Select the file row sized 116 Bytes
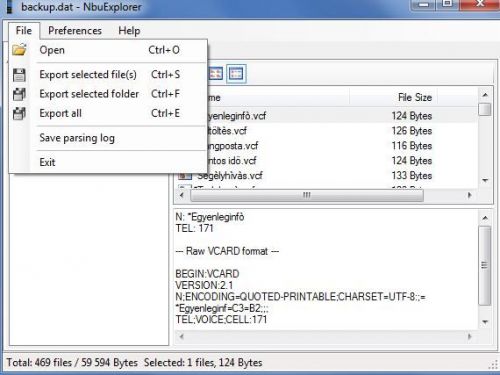The image size is (500, 375). tap(342, 146)
